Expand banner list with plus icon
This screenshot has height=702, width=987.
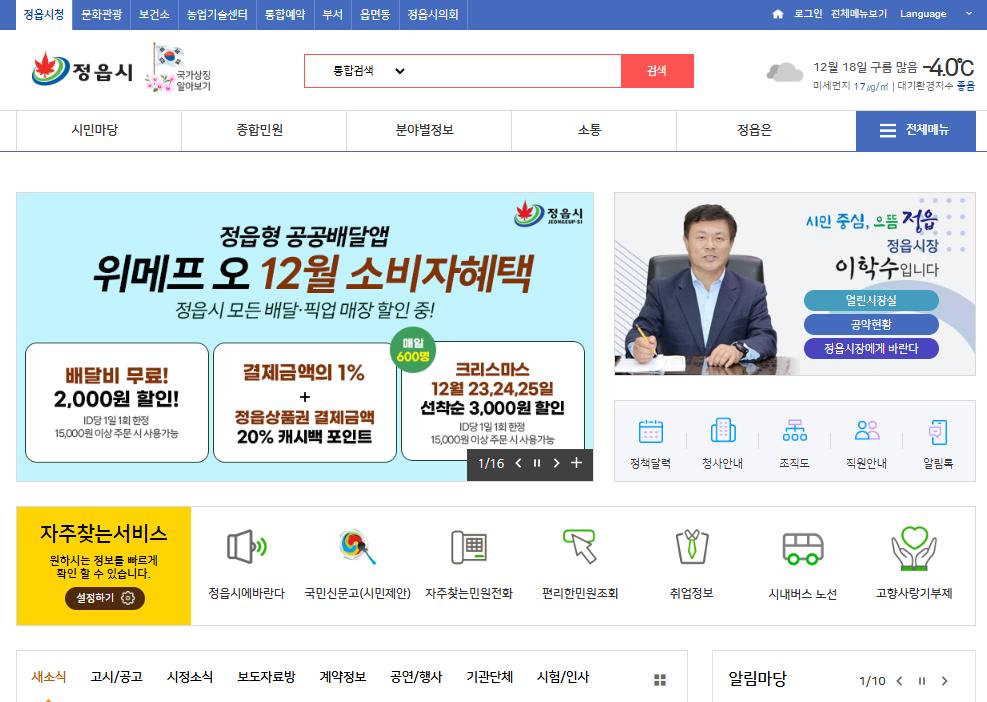pyautogui.click(x=576, y=463)
